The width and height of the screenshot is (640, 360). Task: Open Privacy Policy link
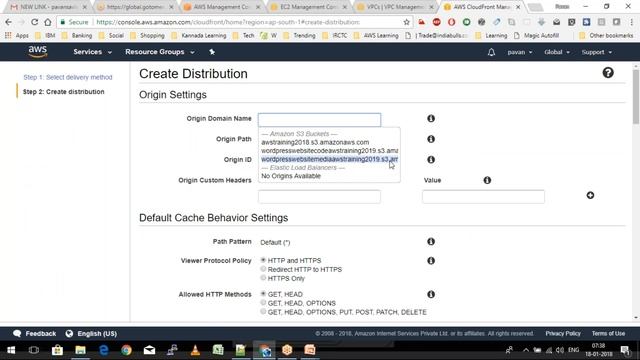(563, 333)
